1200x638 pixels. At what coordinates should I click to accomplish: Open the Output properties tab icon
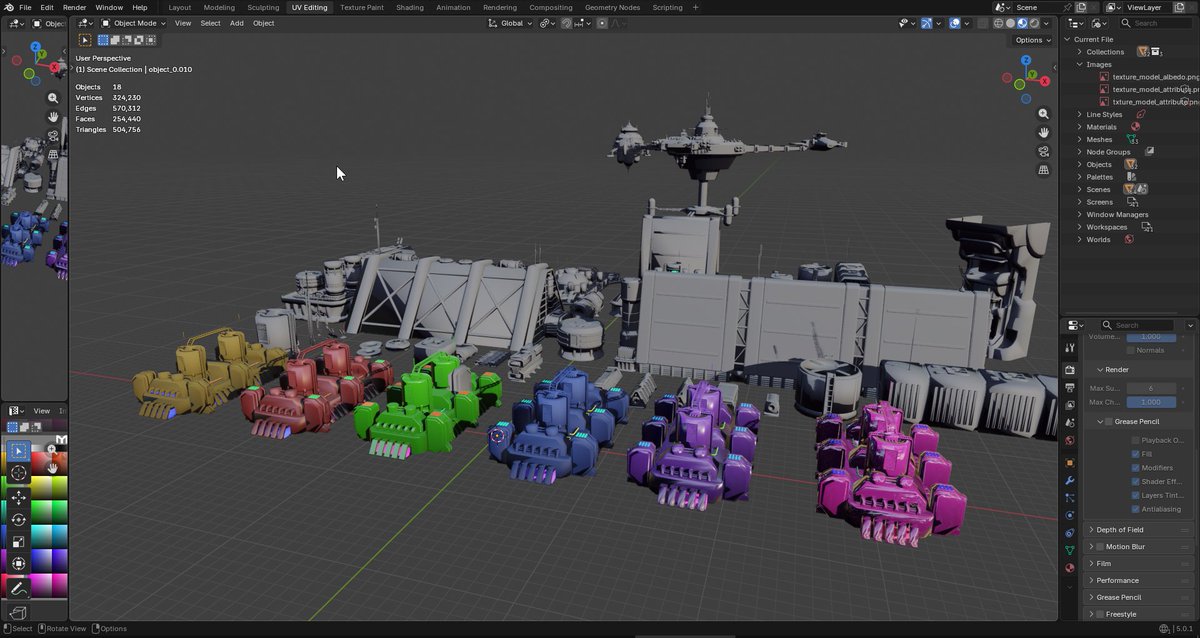coord(1069,387)
